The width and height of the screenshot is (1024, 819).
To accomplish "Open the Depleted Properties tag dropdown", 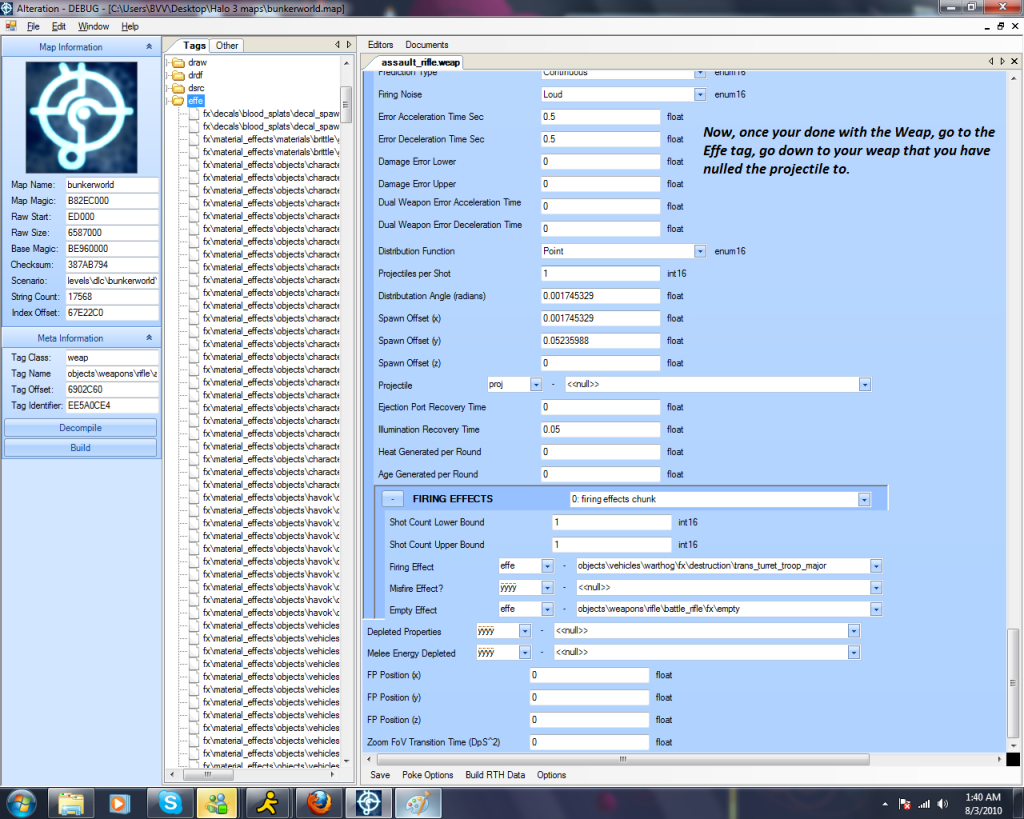I will click(854, 631).
